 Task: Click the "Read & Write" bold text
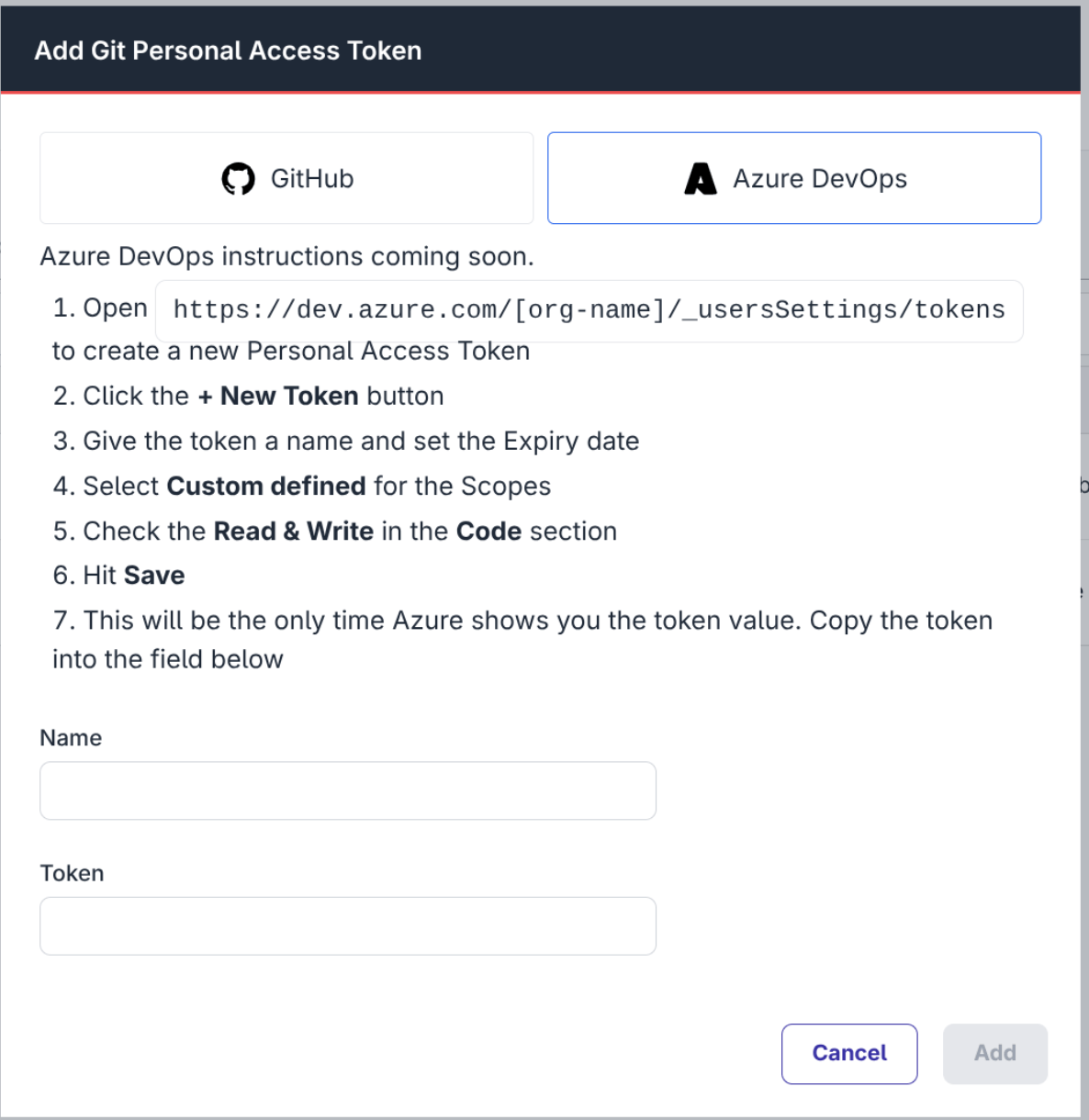coord(293,531)
